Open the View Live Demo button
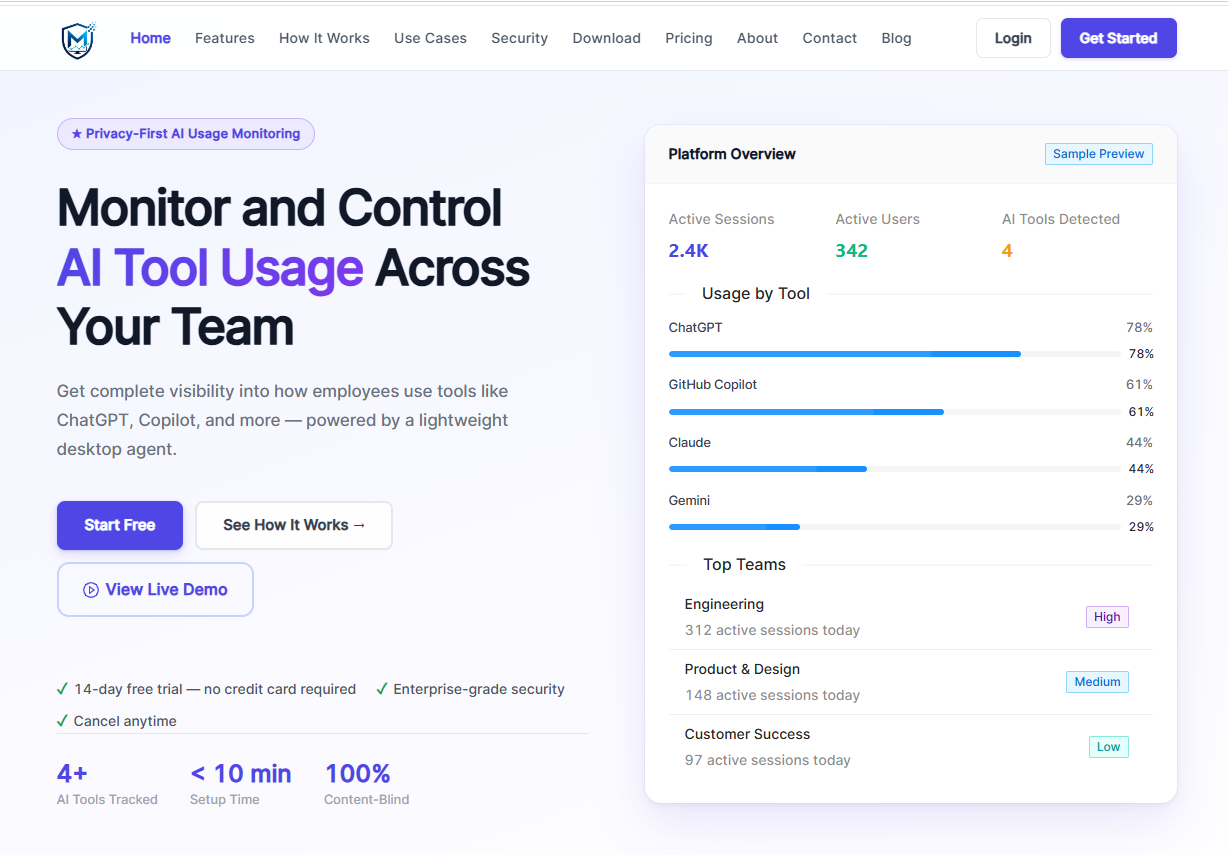The image size is (1228, 855). coord(155,590)
